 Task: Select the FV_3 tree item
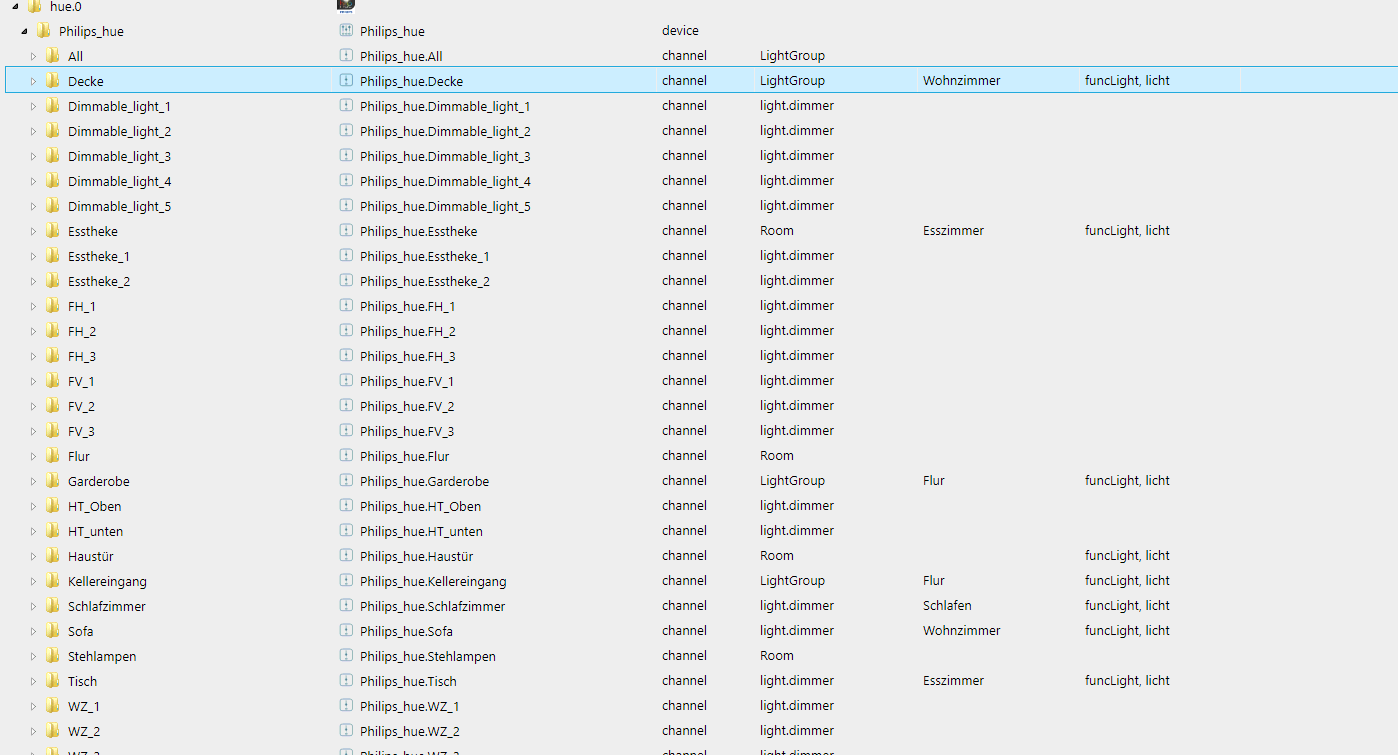click(81, 431)
